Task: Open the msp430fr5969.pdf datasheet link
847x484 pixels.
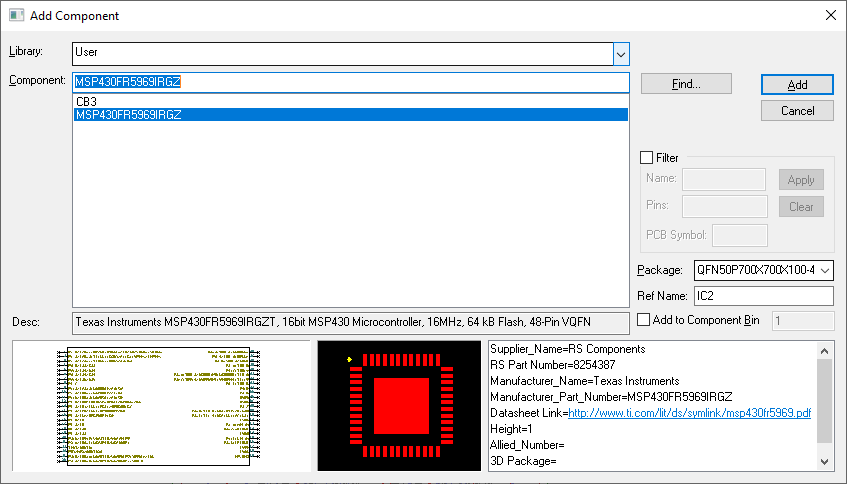Action: (x=690, y=413)
